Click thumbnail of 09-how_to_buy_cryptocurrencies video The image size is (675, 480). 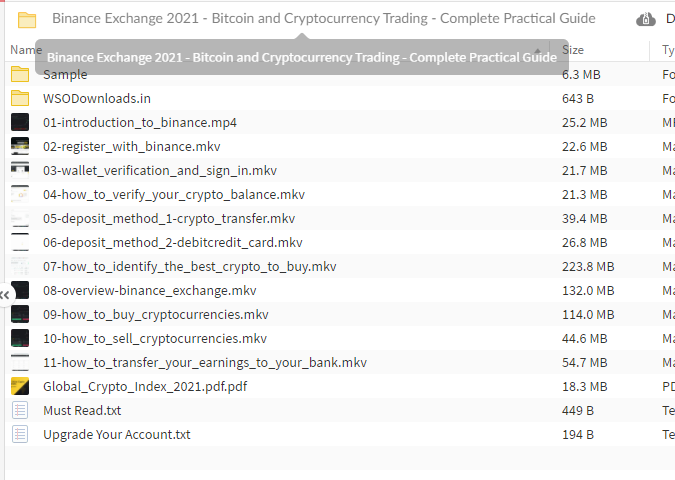[20, 314]
